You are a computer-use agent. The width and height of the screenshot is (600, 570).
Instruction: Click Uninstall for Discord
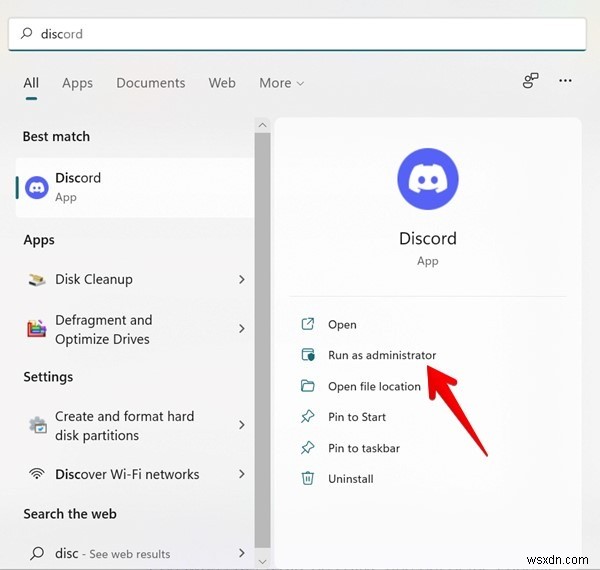pos(351,479)
